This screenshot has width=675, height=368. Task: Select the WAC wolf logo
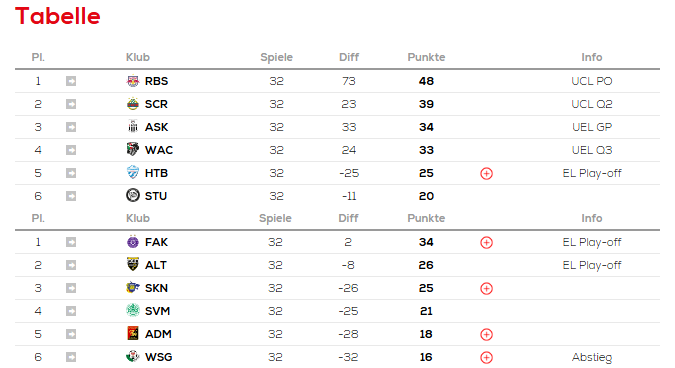coord(133,149)
